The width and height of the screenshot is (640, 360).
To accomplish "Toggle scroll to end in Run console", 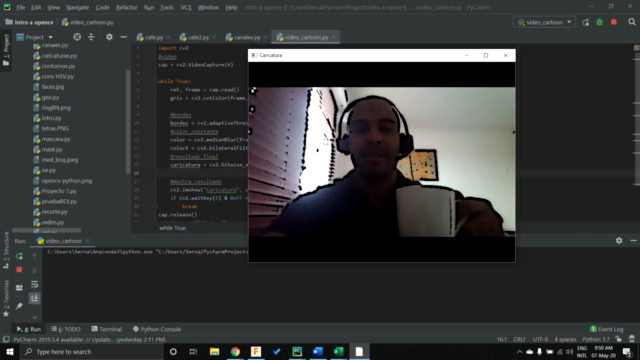I will (x=34, y=298).
